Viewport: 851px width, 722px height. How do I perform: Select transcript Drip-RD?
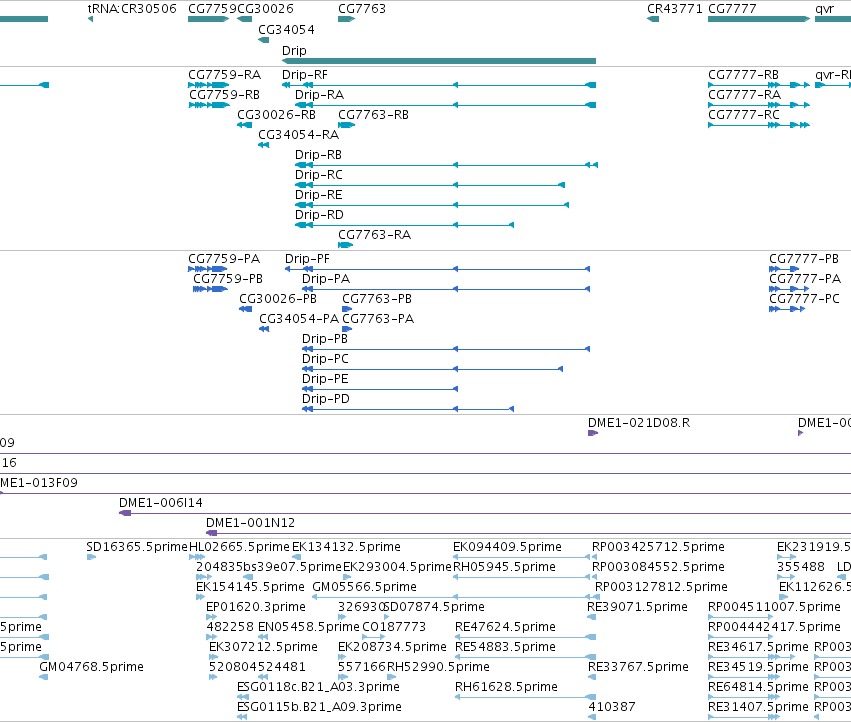tap(319, 214)
